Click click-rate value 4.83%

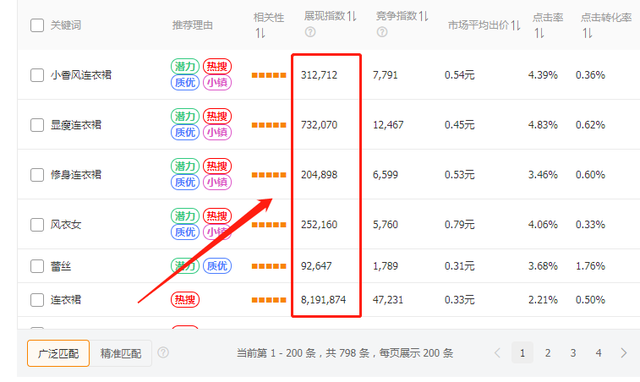tap(543, 125)
